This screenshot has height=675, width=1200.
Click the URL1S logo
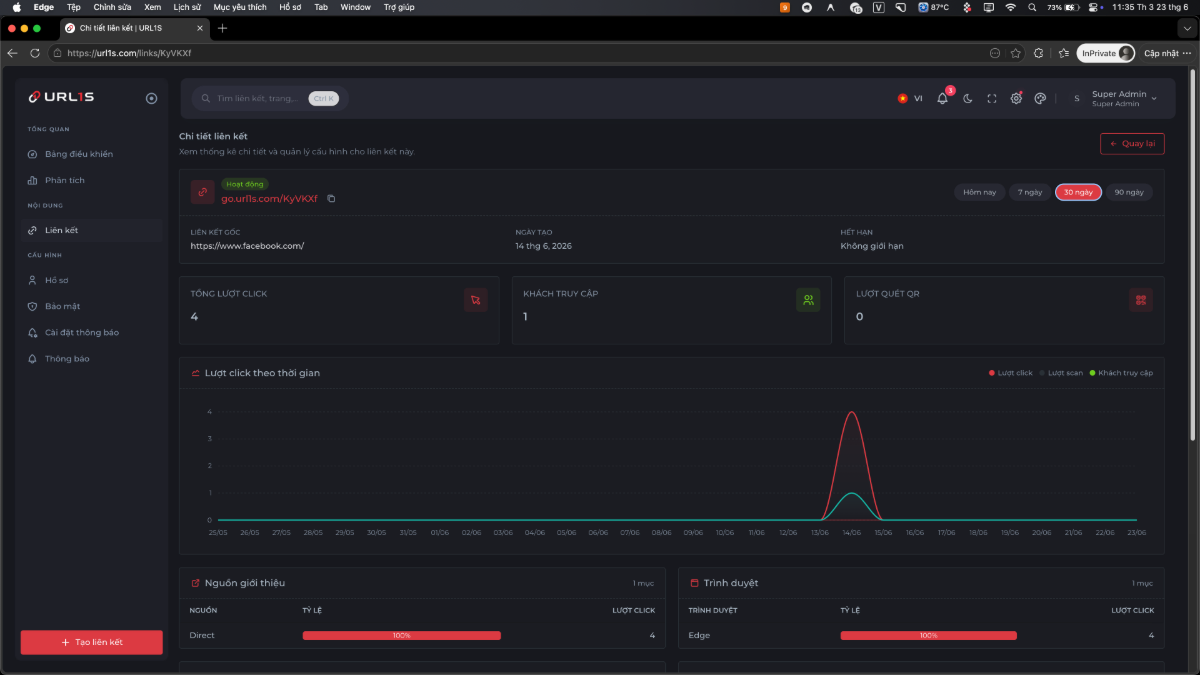click(x=62, y=97)
